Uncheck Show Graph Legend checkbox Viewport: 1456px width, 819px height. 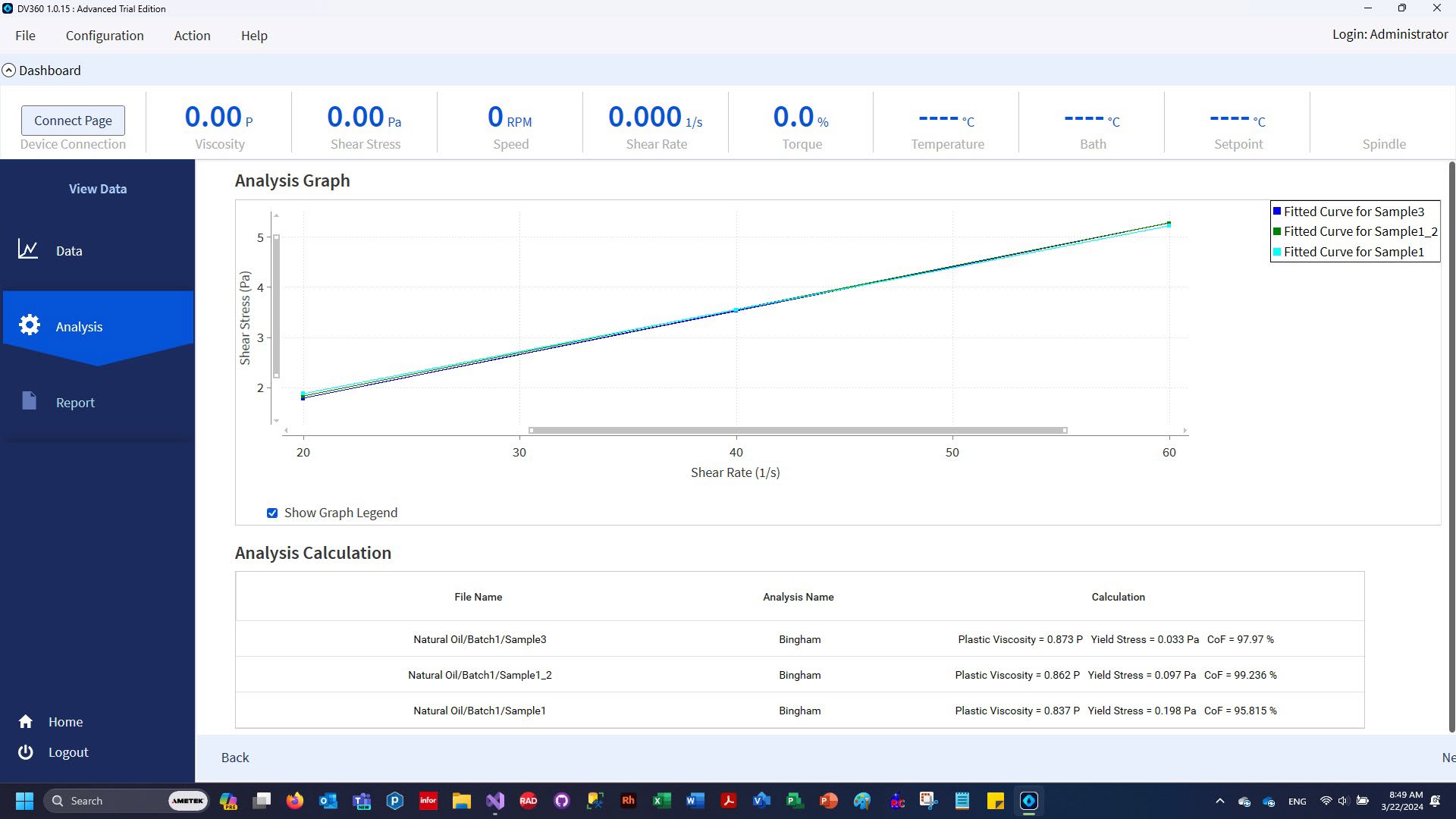click(x=272, y=513)
